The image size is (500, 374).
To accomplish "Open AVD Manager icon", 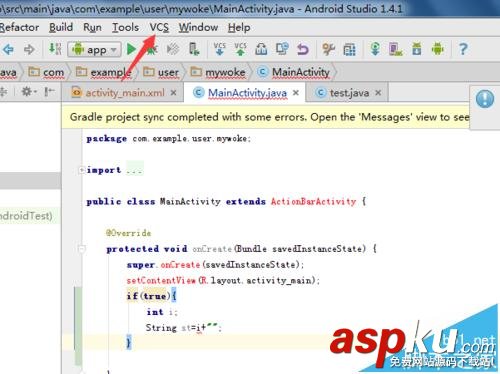I will pyautogui.click(x=396, y=49).
